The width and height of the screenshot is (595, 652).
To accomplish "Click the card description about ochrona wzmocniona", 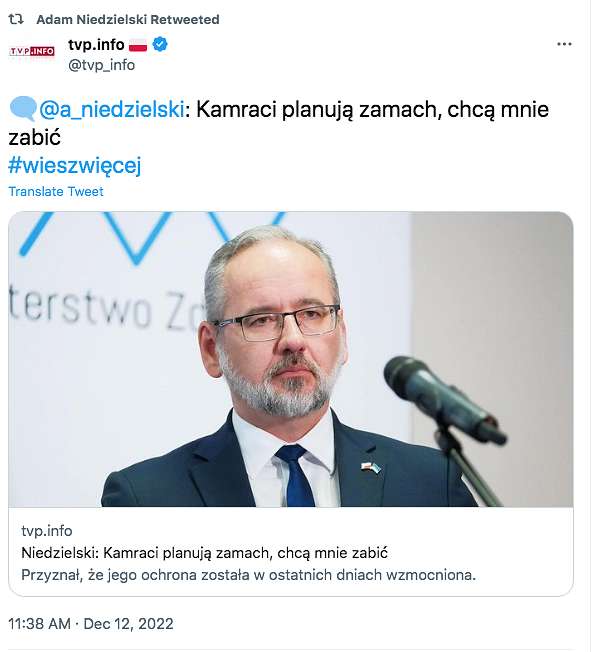I will (248, 575).
